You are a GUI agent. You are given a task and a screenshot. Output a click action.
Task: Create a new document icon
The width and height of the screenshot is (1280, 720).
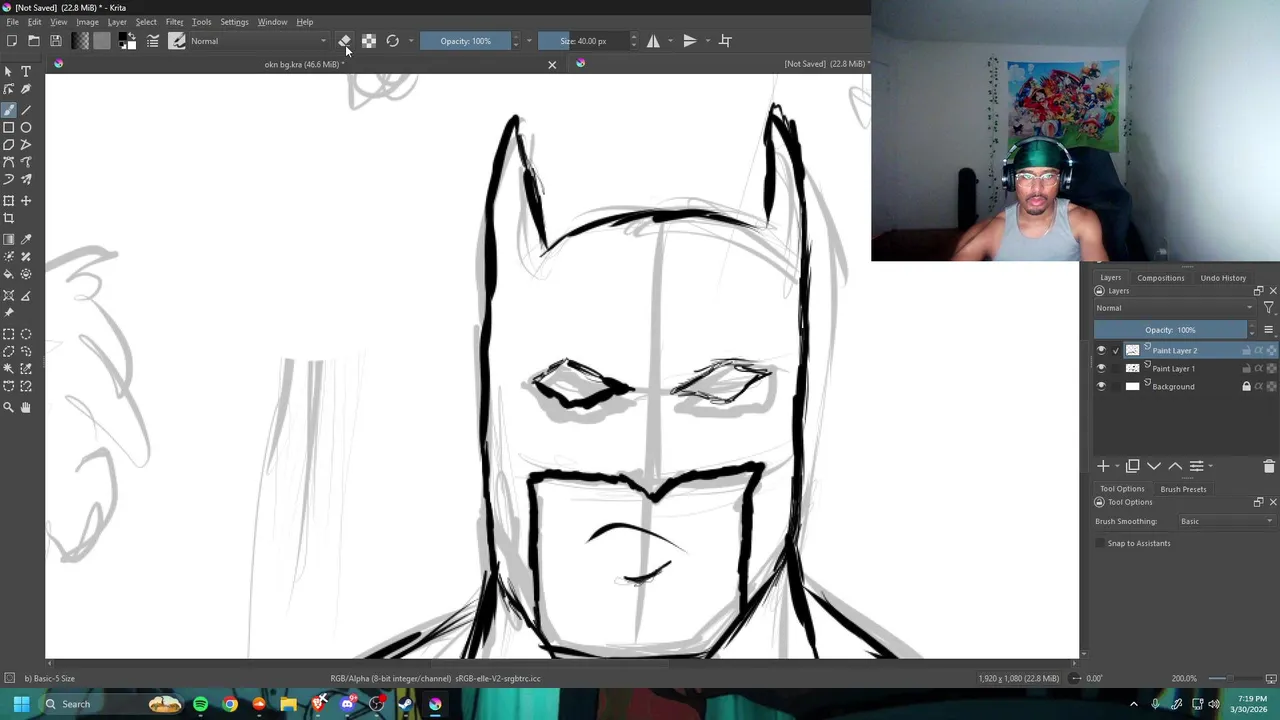(11, 41)
